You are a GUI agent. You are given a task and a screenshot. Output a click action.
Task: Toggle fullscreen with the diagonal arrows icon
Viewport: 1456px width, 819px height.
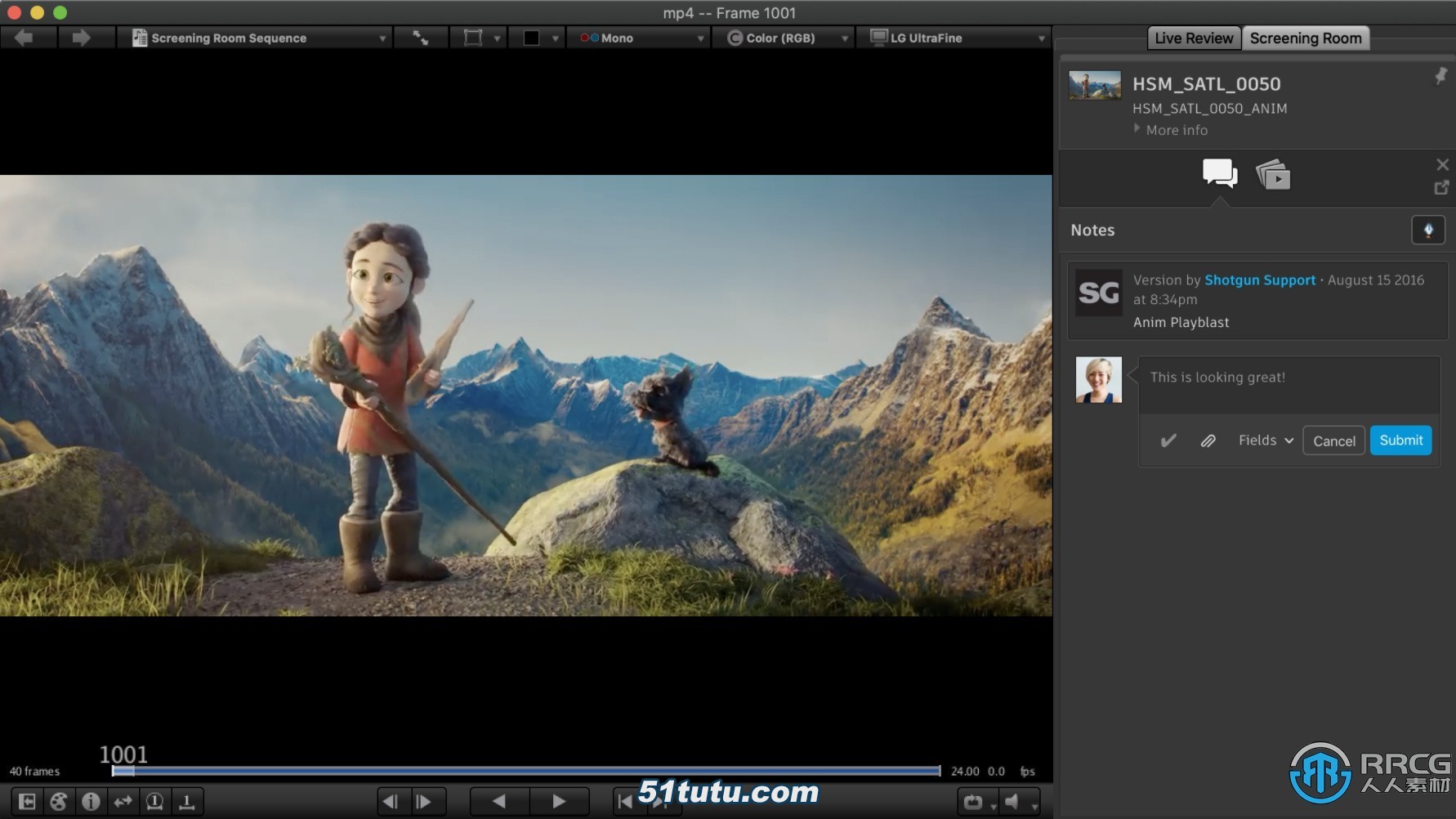coord(420,38)
